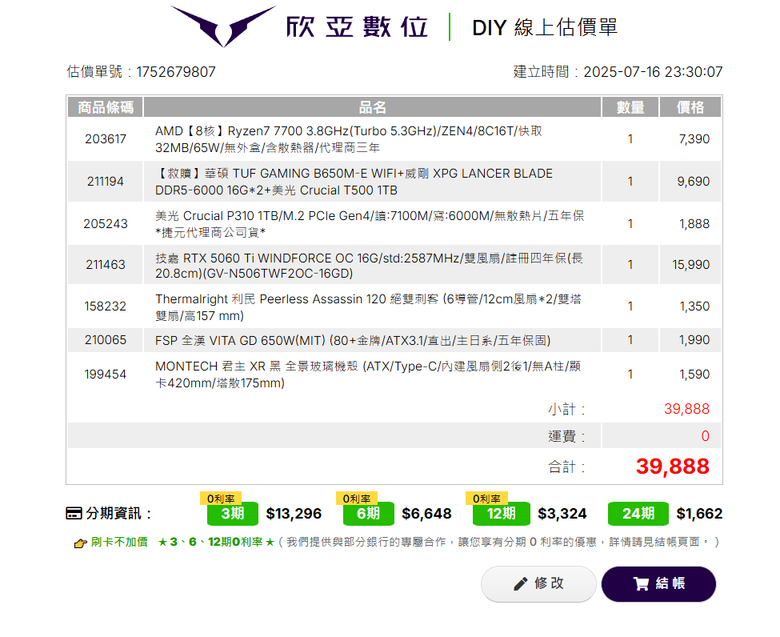Click the 欣亞數位 brand name text
The height and width of the screenshot is (637, 780).
click(357, 27)
